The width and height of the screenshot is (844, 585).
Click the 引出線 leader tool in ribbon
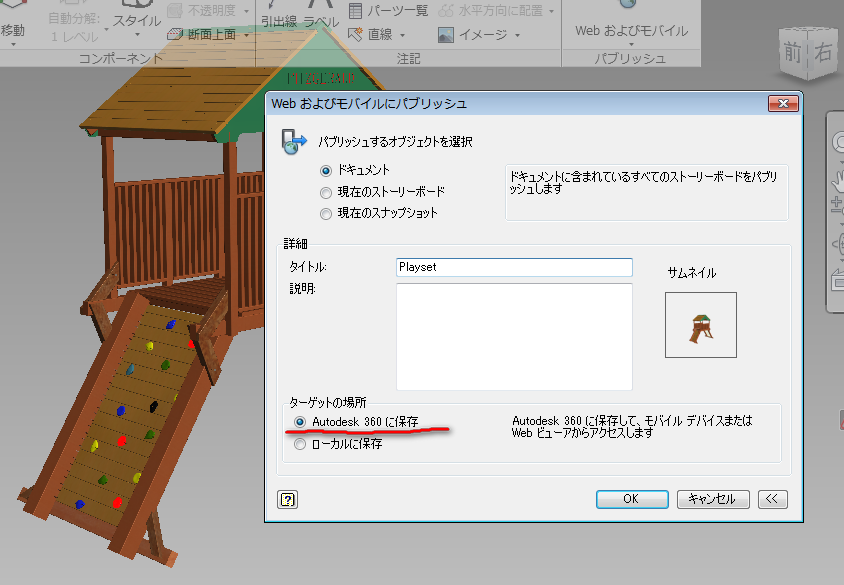click(x=278, y=20)
